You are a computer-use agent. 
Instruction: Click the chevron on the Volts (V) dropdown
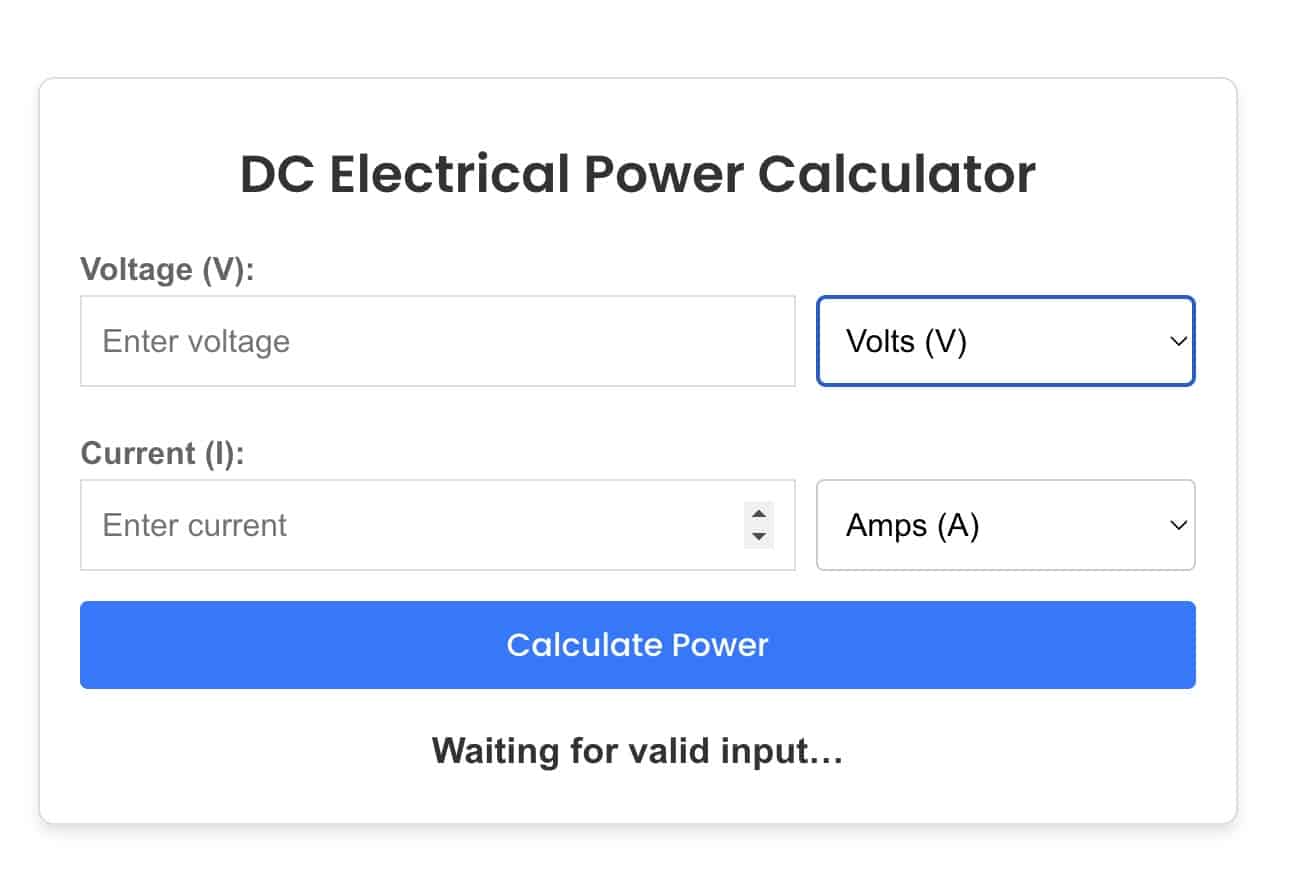click(x=1177, y=341)
